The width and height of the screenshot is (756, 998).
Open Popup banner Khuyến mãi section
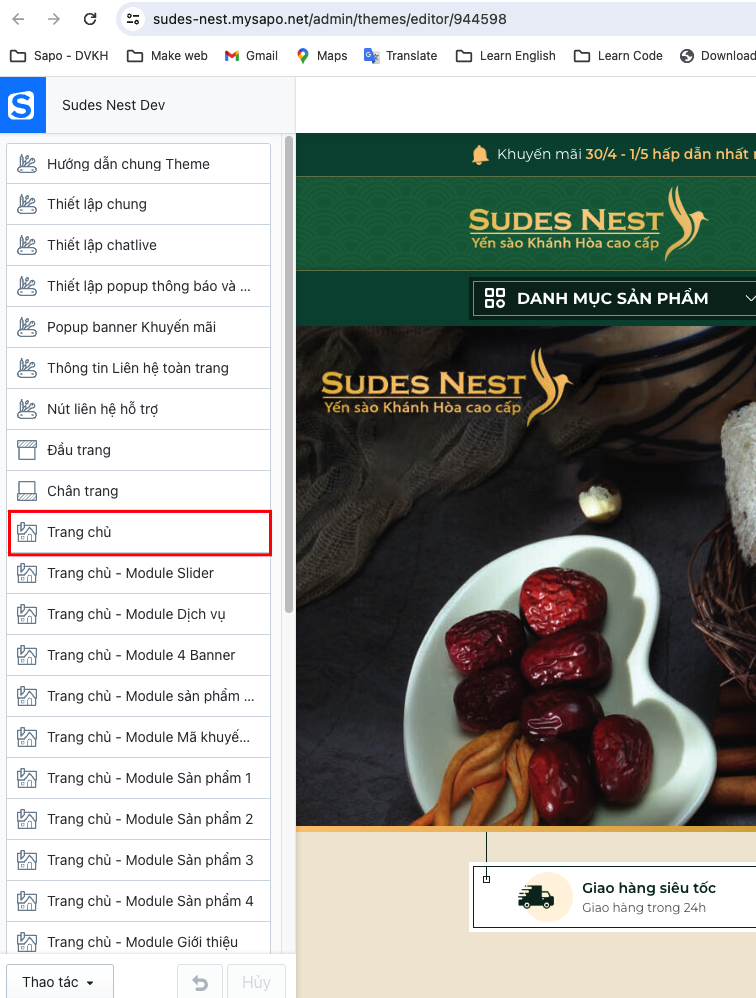point(139,327)
